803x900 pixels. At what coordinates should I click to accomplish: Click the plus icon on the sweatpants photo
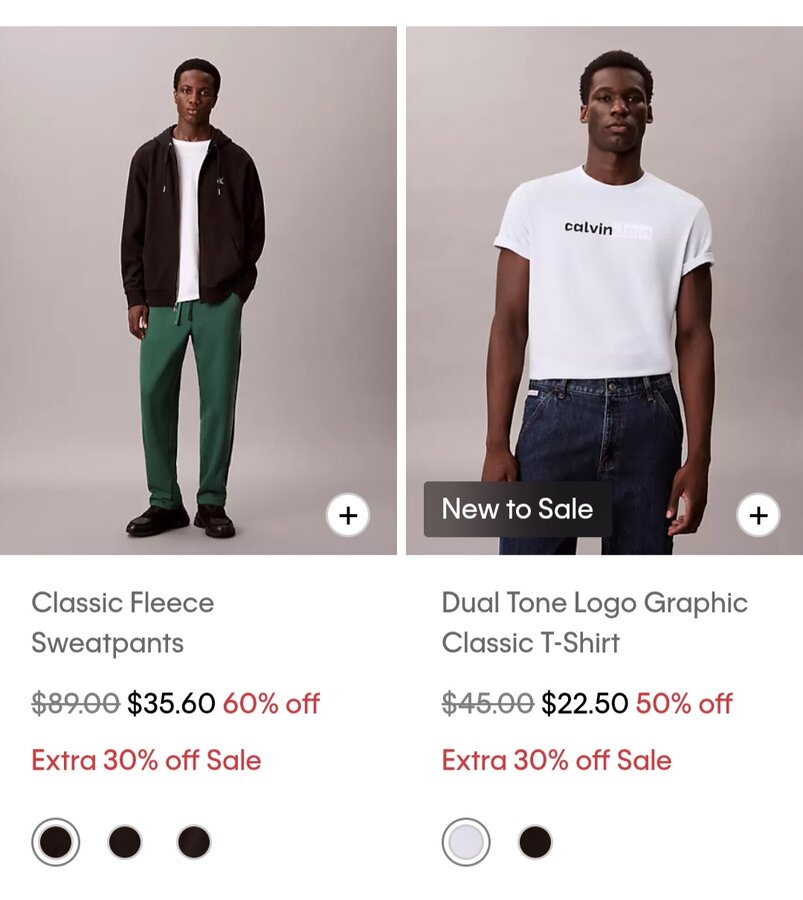pos(348,515)
